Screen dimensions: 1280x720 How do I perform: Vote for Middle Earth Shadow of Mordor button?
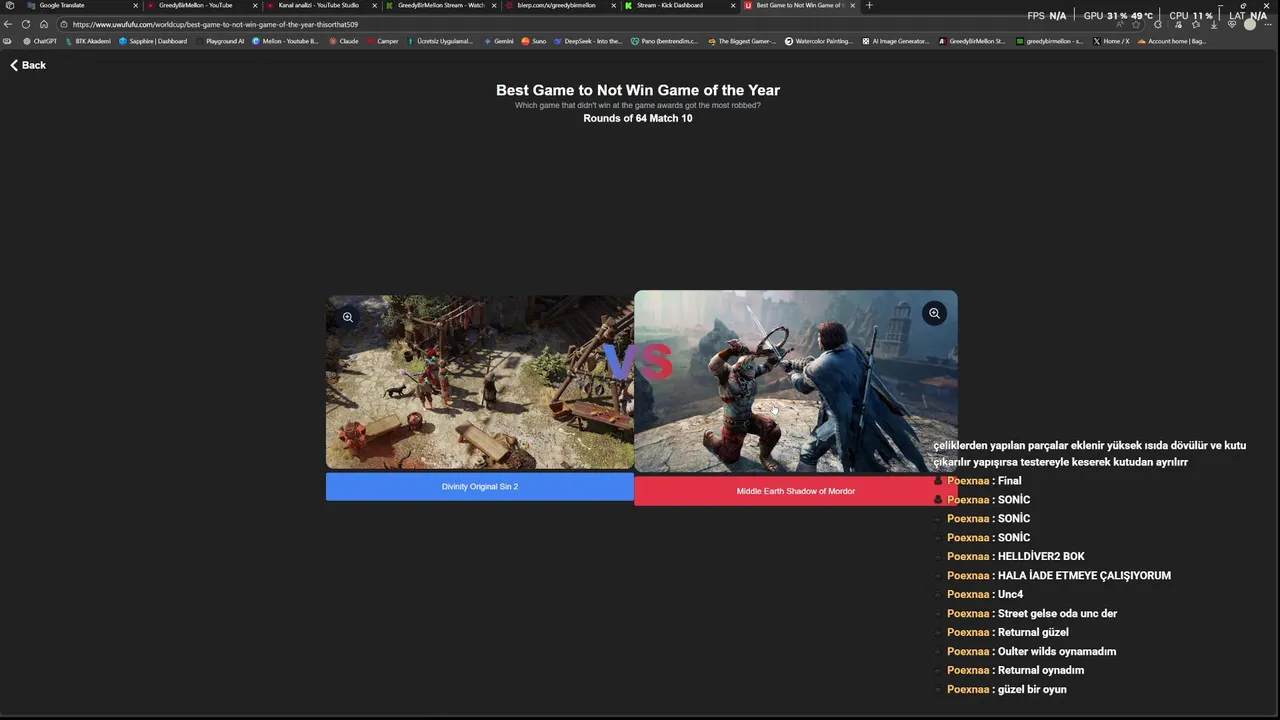795,491
